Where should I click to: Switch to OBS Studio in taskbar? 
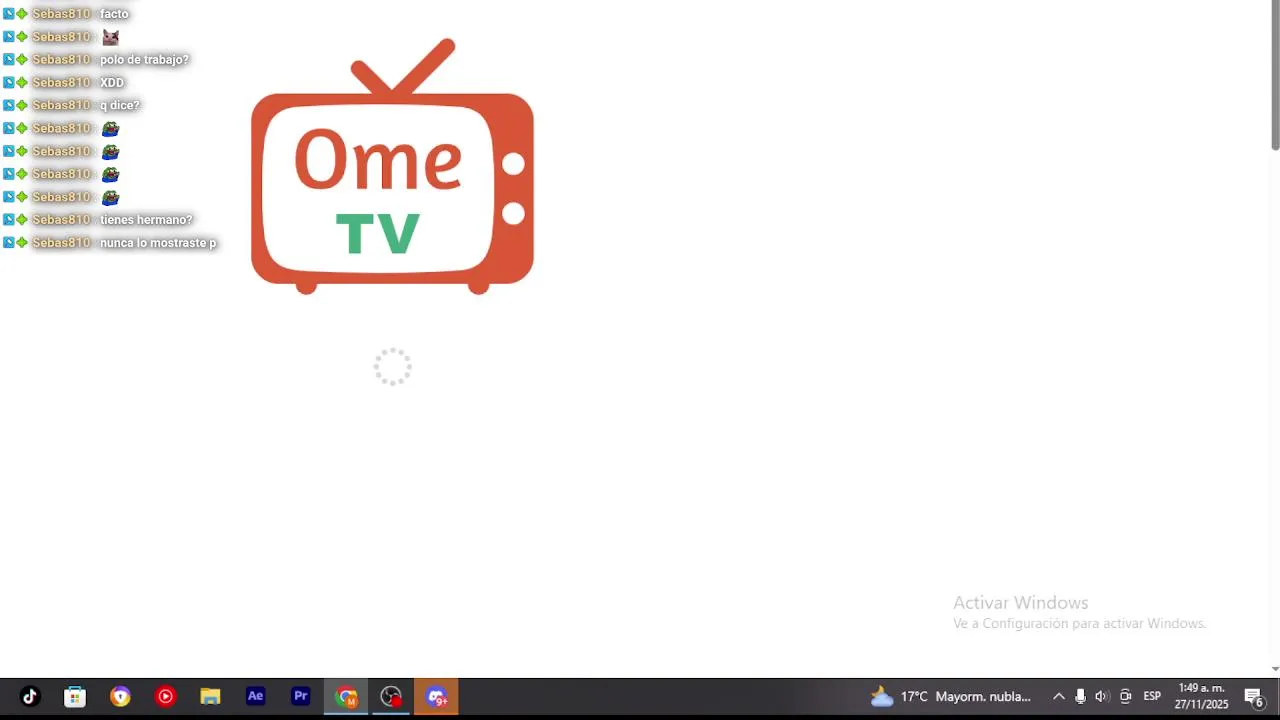[391, 697]
